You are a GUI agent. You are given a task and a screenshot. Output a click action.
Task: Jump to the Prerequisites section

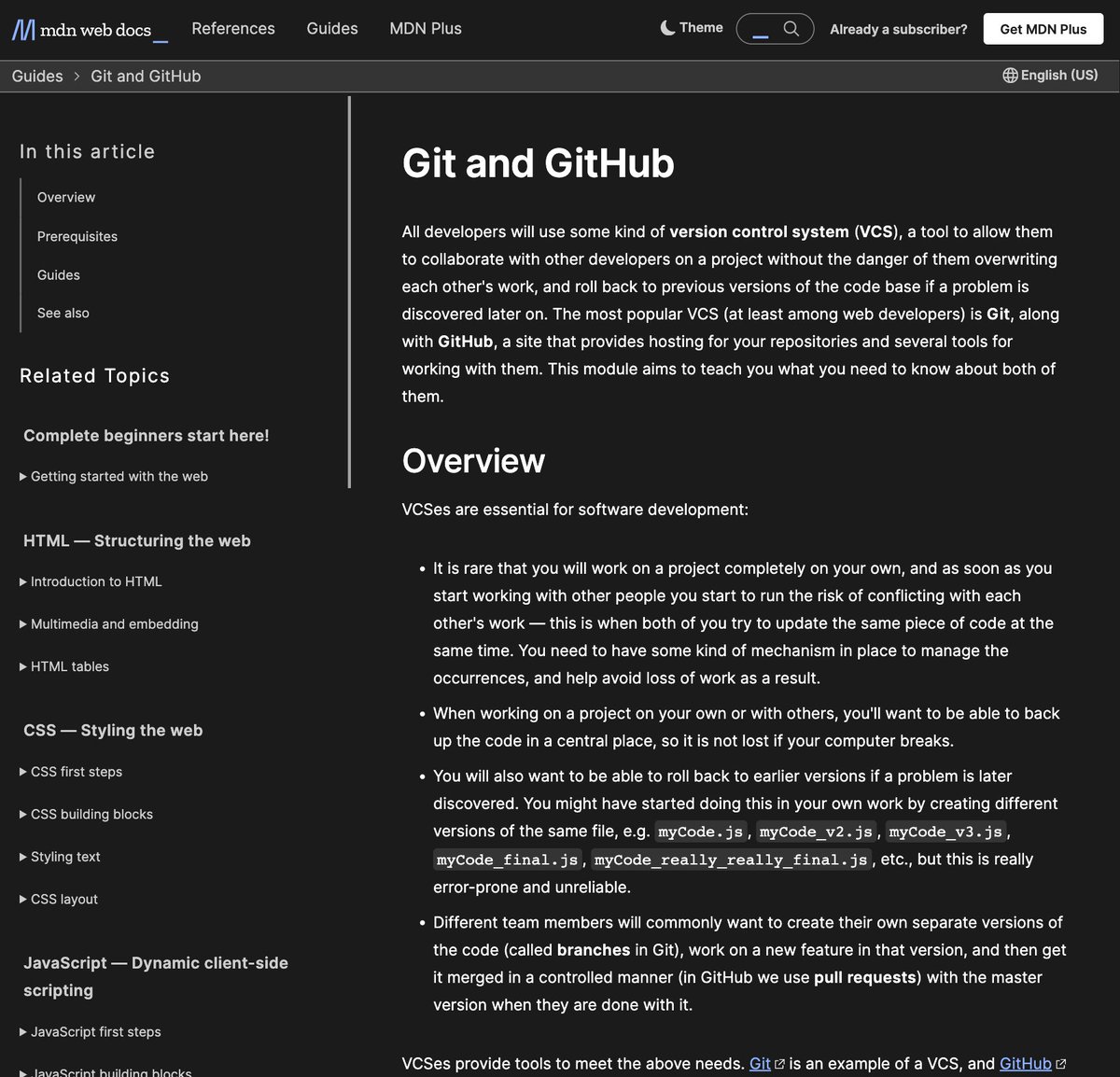77,236
